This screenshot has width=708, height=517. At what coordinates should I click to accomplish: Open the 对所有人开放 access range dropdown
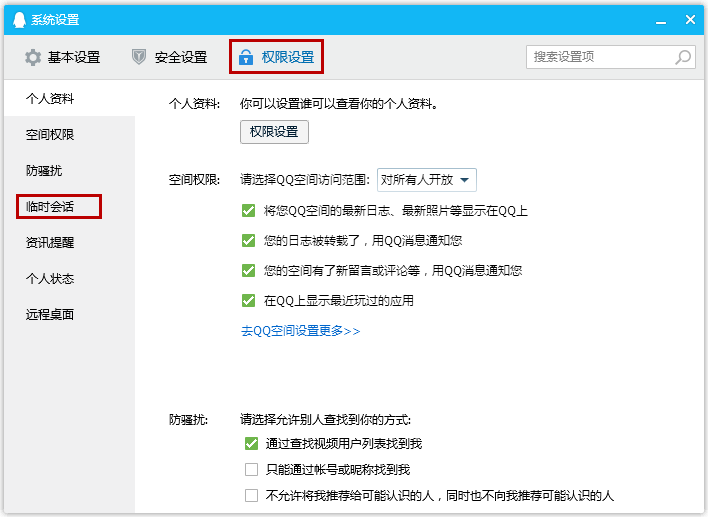coord(427,180)
